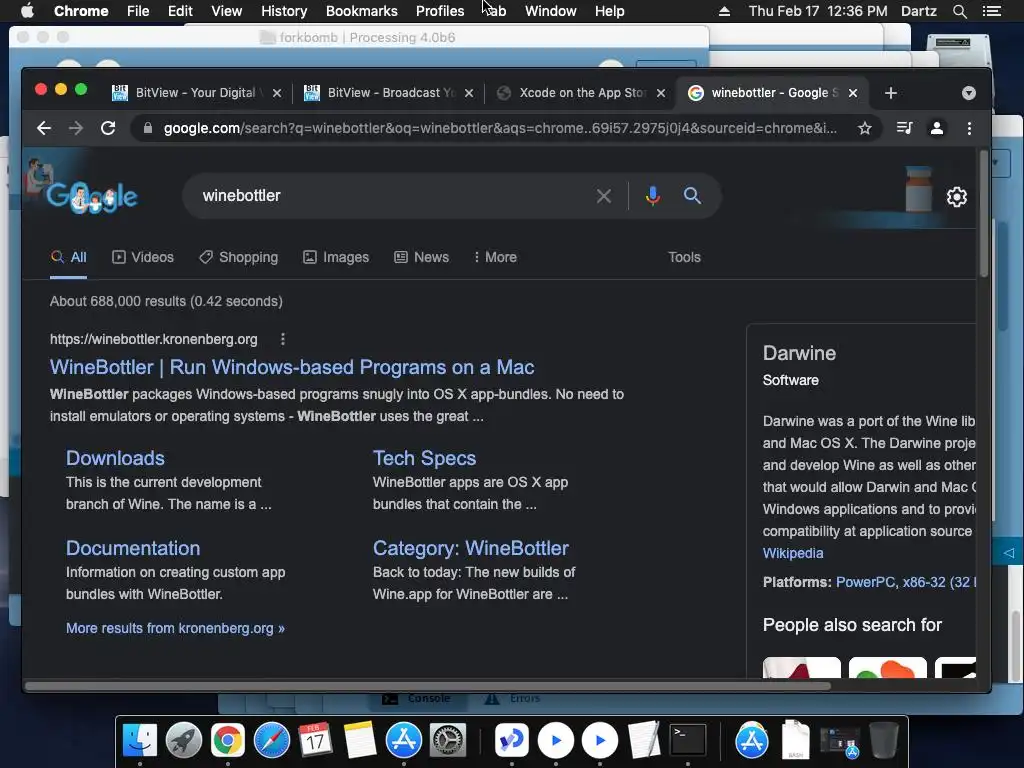Screen dimensions: 1024x768
Task: Open Chrome's three-dot menu
Action: click(x=969, y=128)
